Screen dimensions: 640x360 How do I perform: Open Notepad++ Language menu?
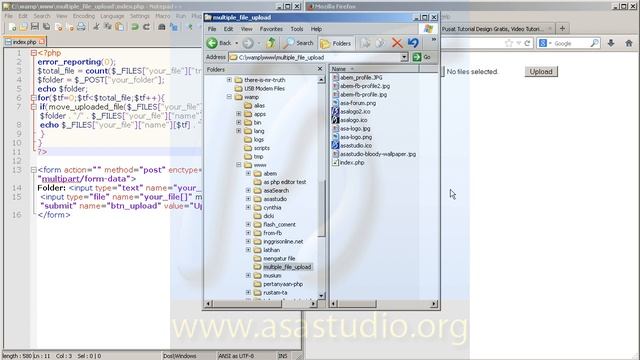112,16
